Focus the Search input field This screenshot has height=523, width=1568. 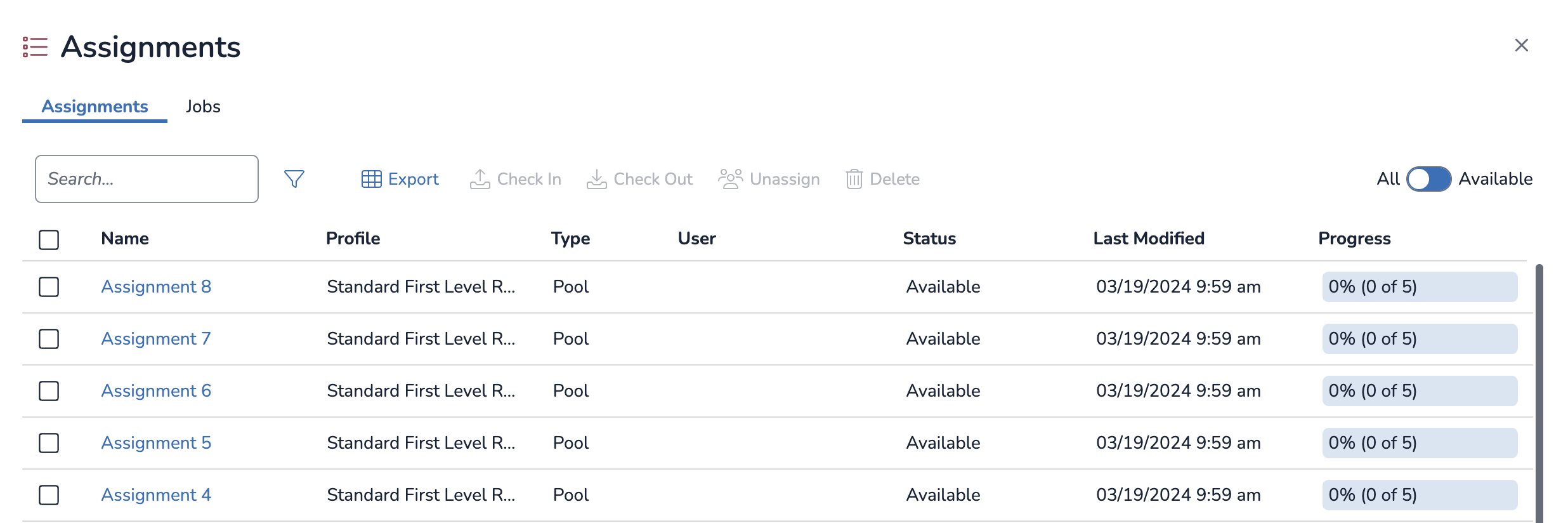tap(147, 179)
